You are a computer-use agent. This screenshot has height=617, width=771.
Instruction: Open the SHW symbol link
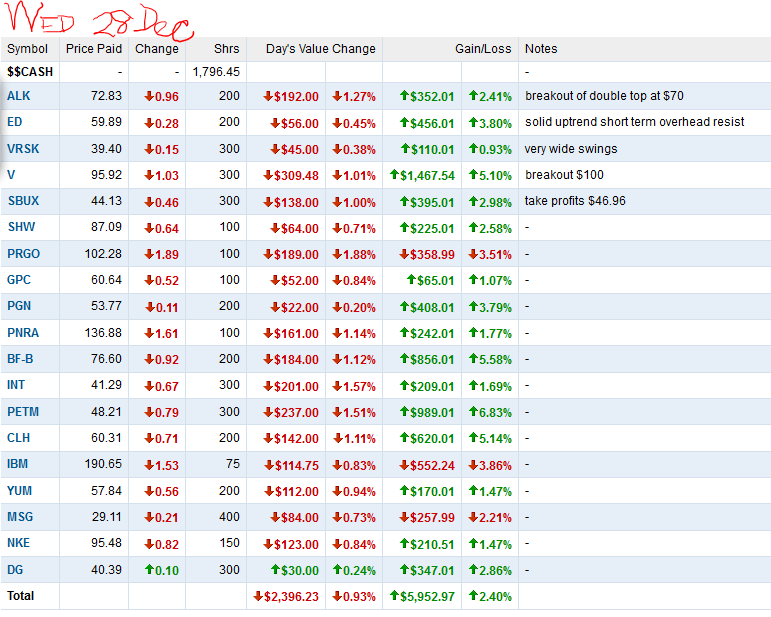coord(21,227)
